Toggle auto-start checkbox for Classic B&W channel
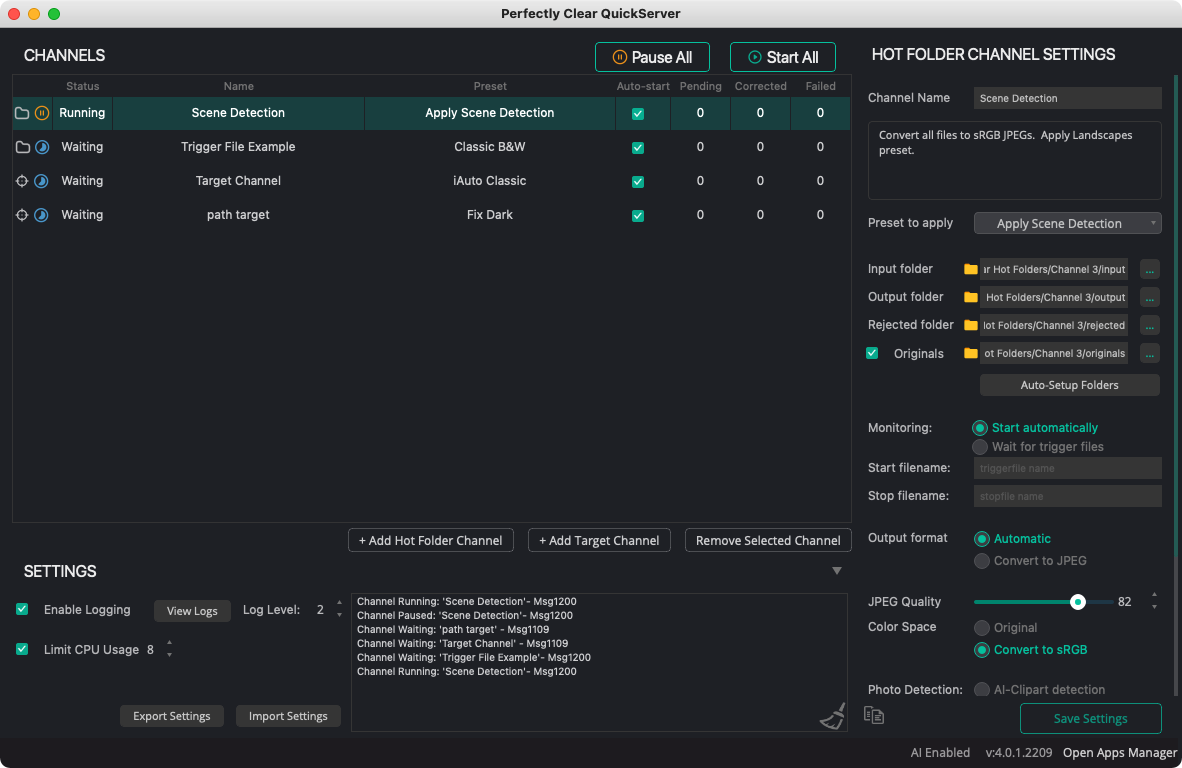This screenshot has width=1182, height=768. [638, 148]
